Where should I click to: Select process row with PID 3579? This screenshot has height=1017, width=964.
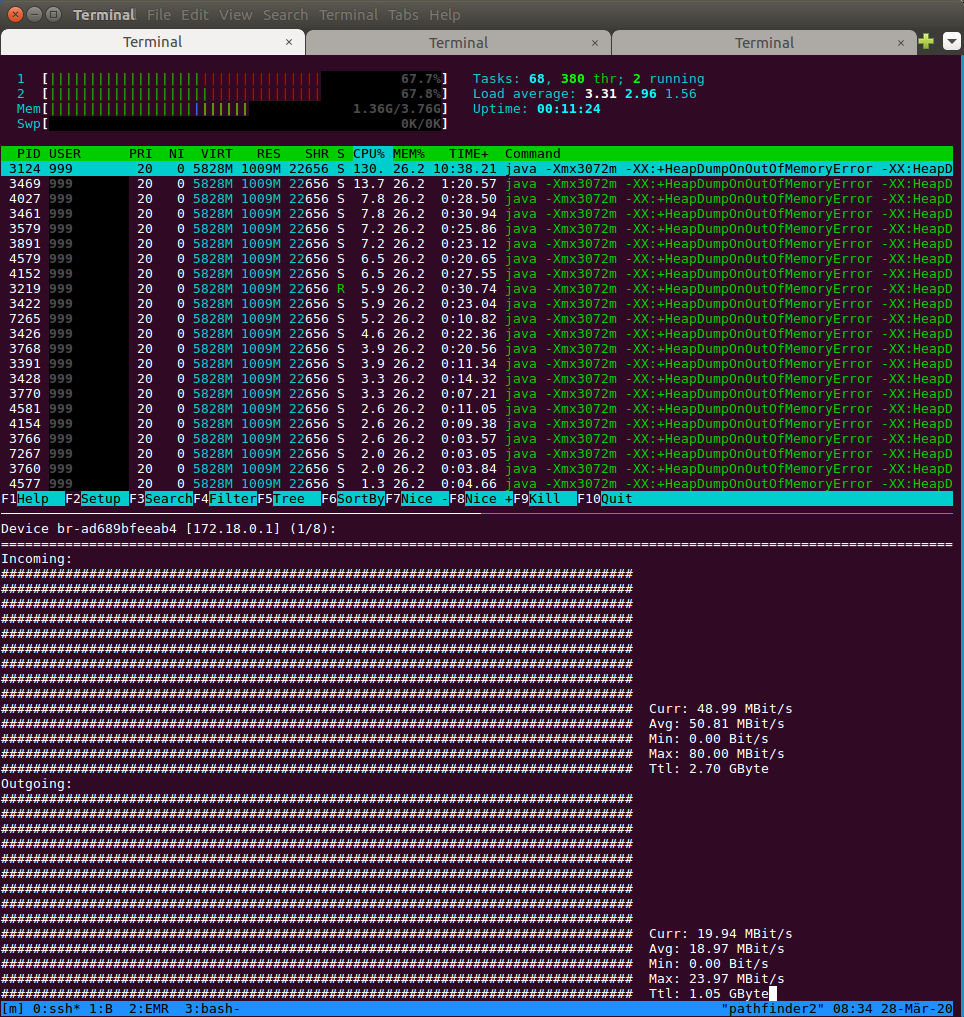(x=477, y=228)
